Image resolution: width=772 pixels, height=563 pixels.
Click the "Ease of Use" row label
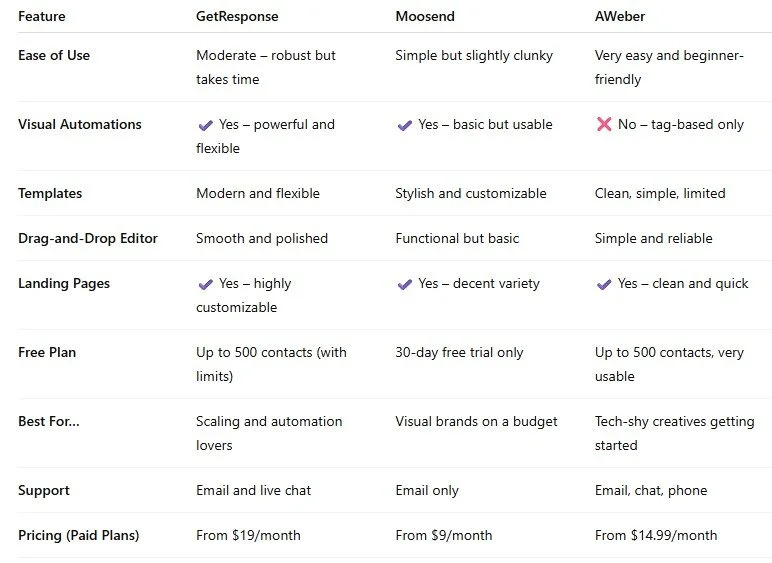click(x=54, y=56)
